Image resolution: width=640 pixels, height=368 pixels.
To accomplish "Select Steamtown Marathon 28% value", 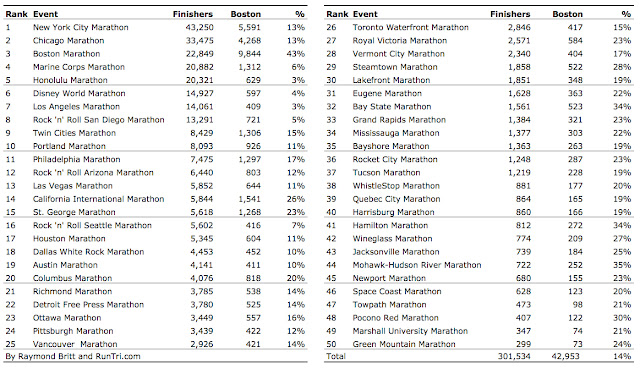I will 622,67.
